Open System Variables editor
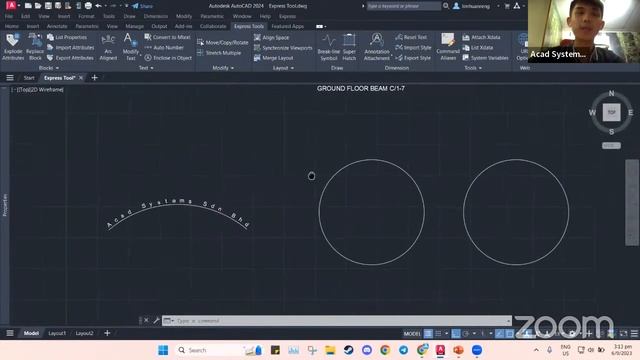640x360 pixels. [485, 58]
